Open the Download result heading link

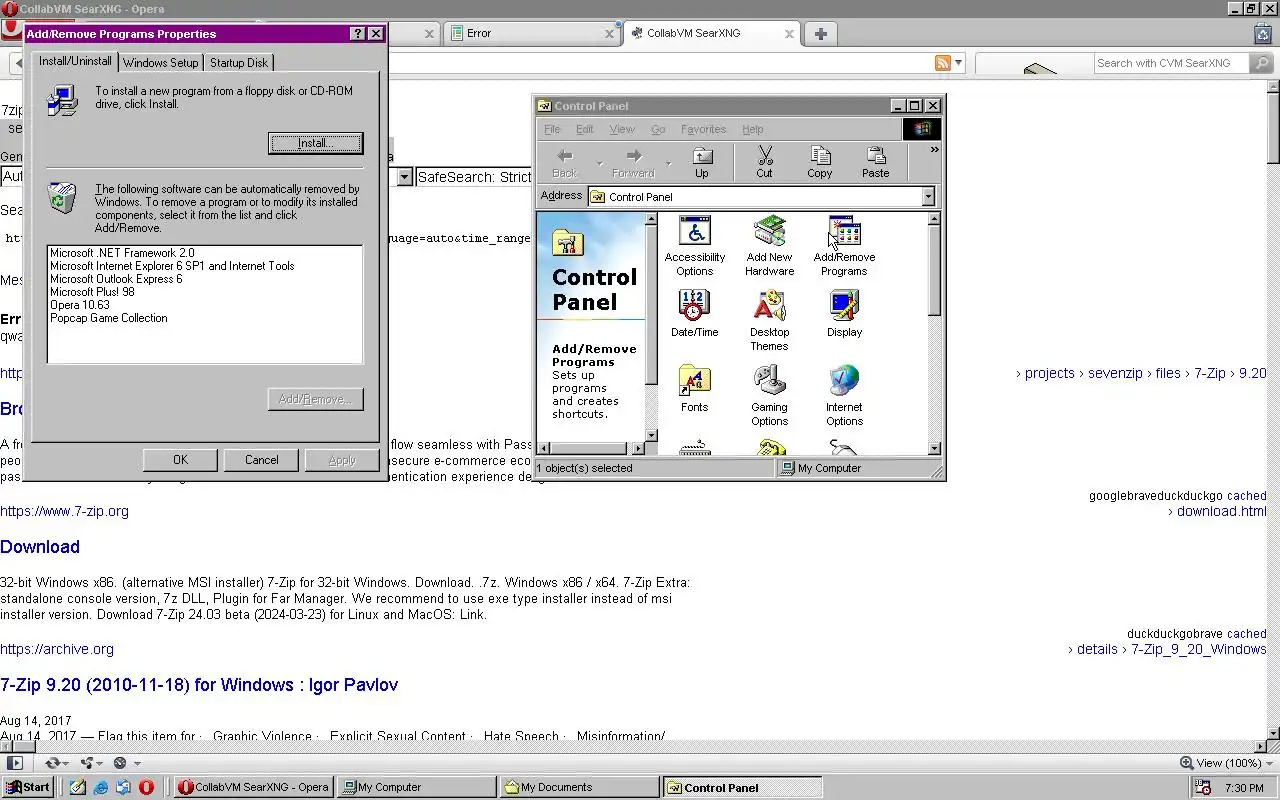point(40,547)
